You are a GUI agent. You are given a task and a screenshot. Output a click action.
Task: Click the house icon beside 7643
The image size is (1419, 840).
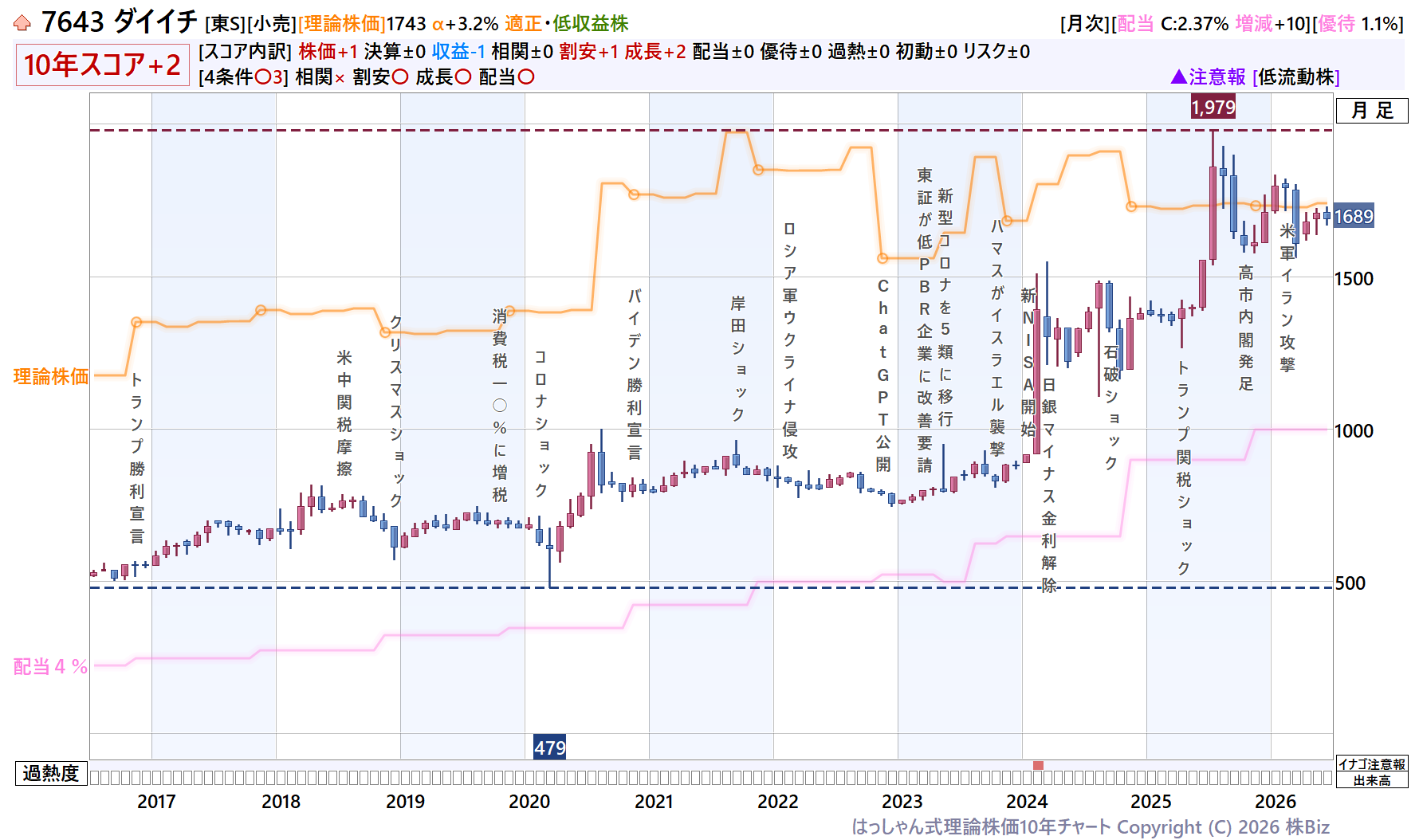(22, 23)
